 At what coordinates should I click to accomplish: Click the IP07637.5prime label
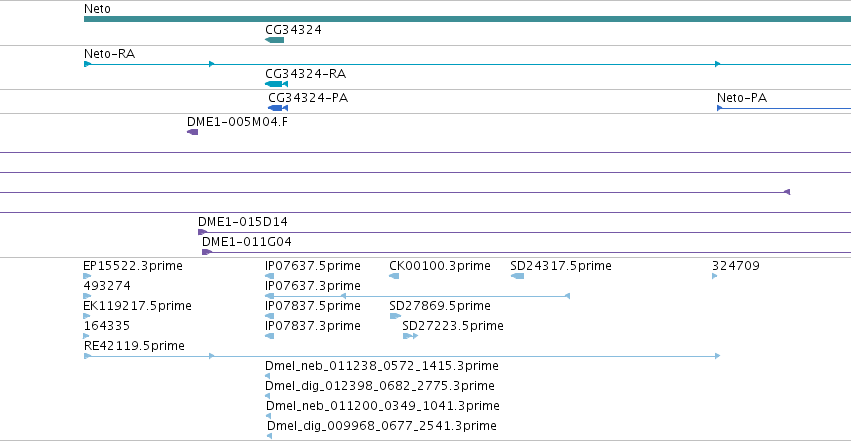(x=313, y=266)
